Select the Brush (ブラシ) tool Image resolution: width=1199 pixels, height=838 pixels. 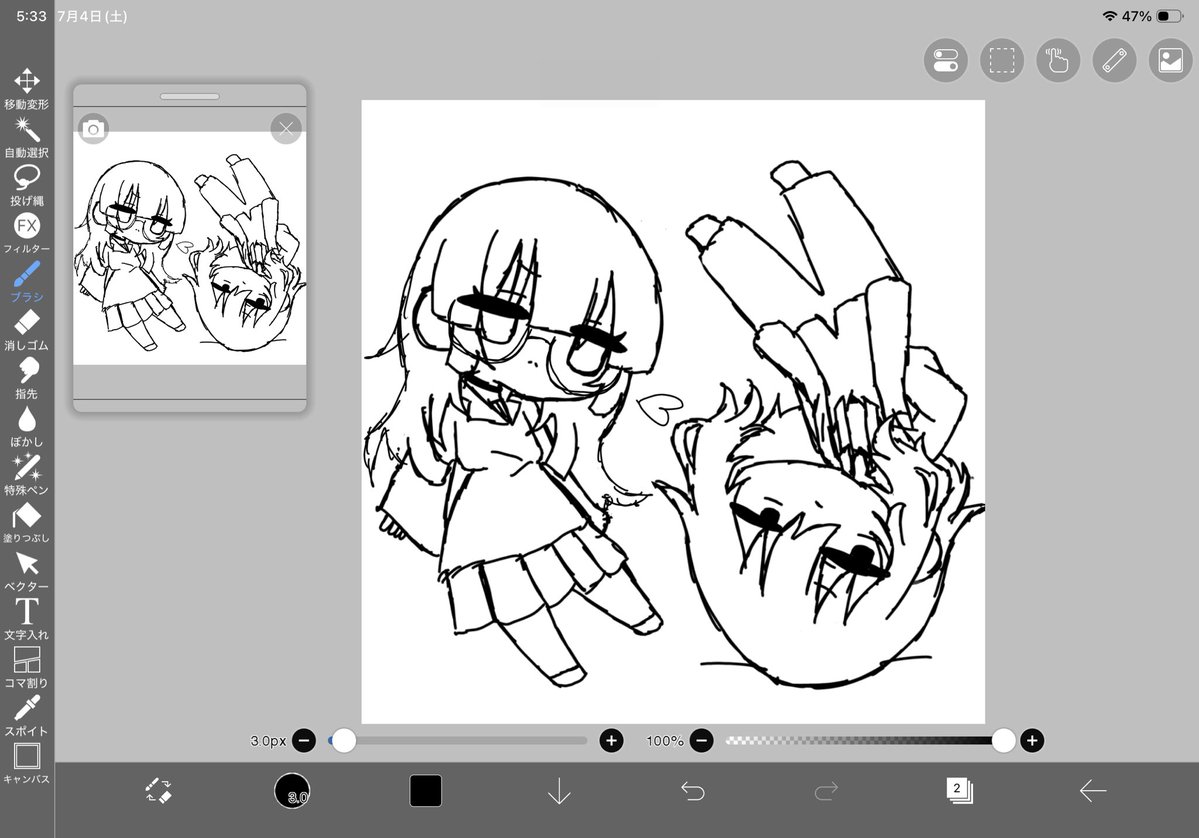[x=27, y=281]
